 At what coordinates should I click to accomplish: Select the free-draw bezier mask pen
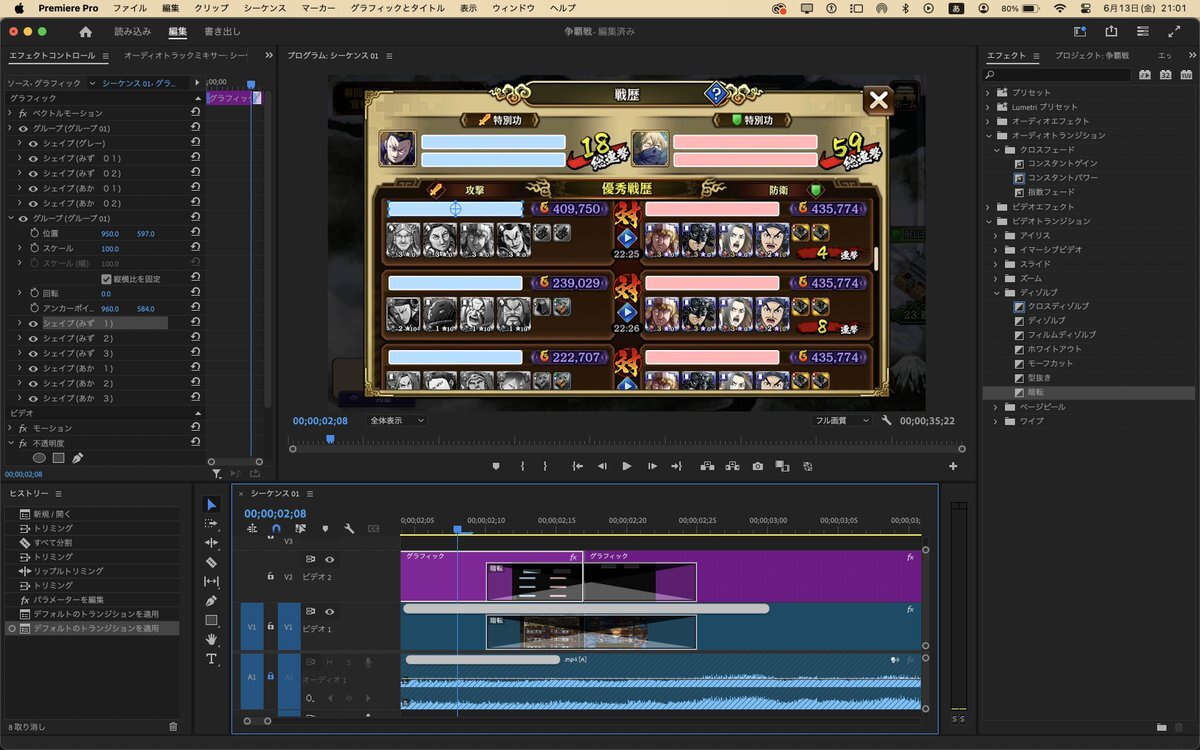(77, 458)
